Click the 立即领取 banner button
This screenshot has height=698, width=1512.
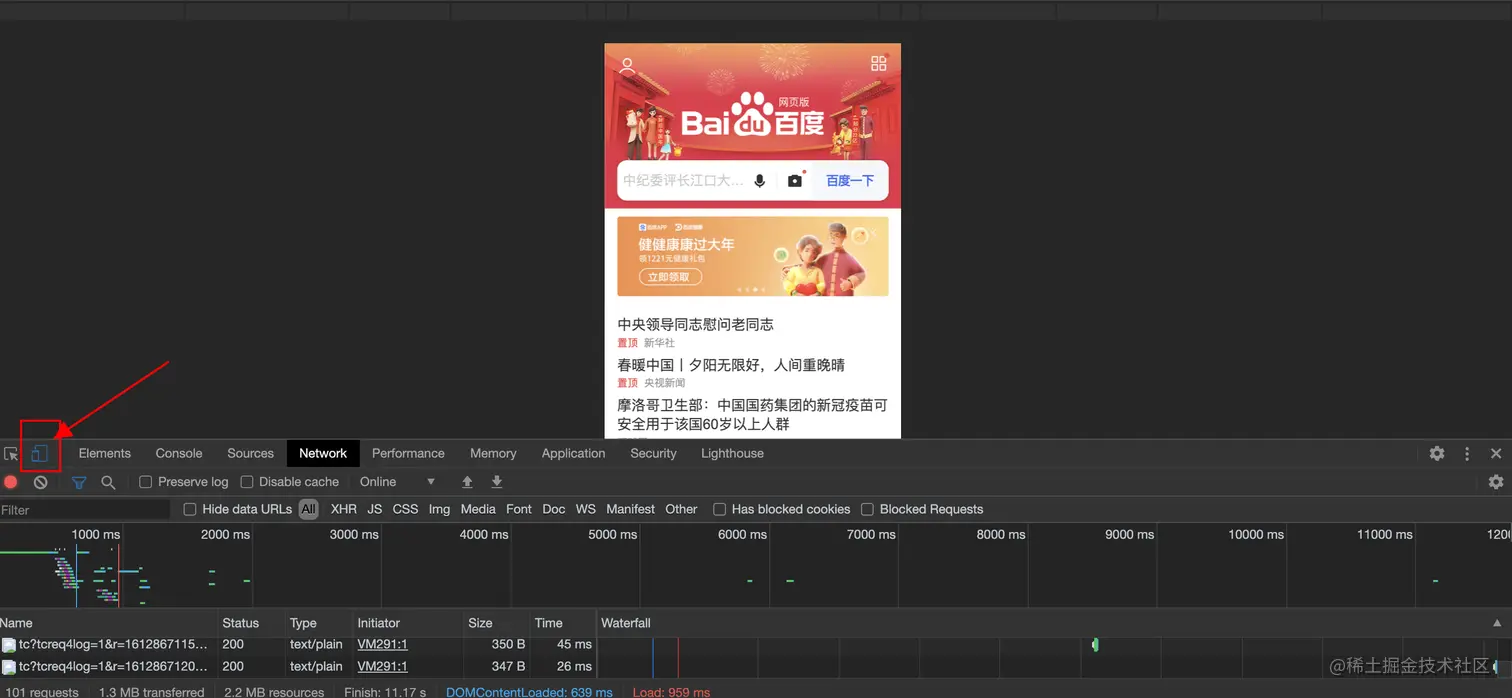click(670, 277)
